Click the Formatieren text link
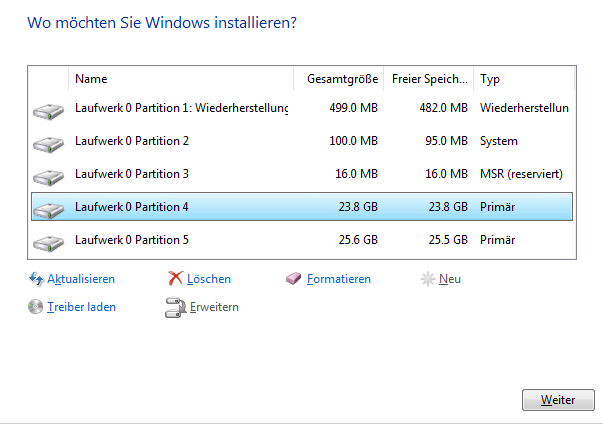The width and height of the screenshot is (603, 424). (339, 279)
